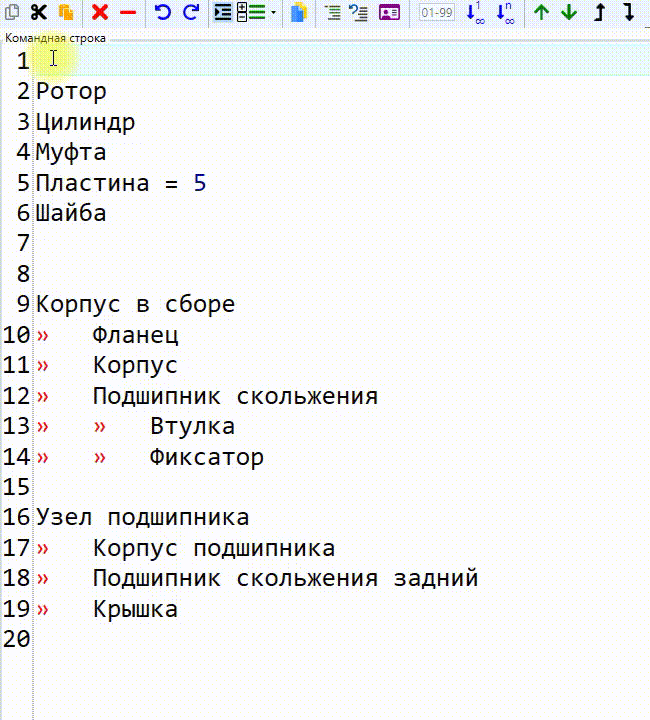The height and width of the screenshot is (720, 650).
Task: Click the green tree list structure icon
Action: pos(251,12)
